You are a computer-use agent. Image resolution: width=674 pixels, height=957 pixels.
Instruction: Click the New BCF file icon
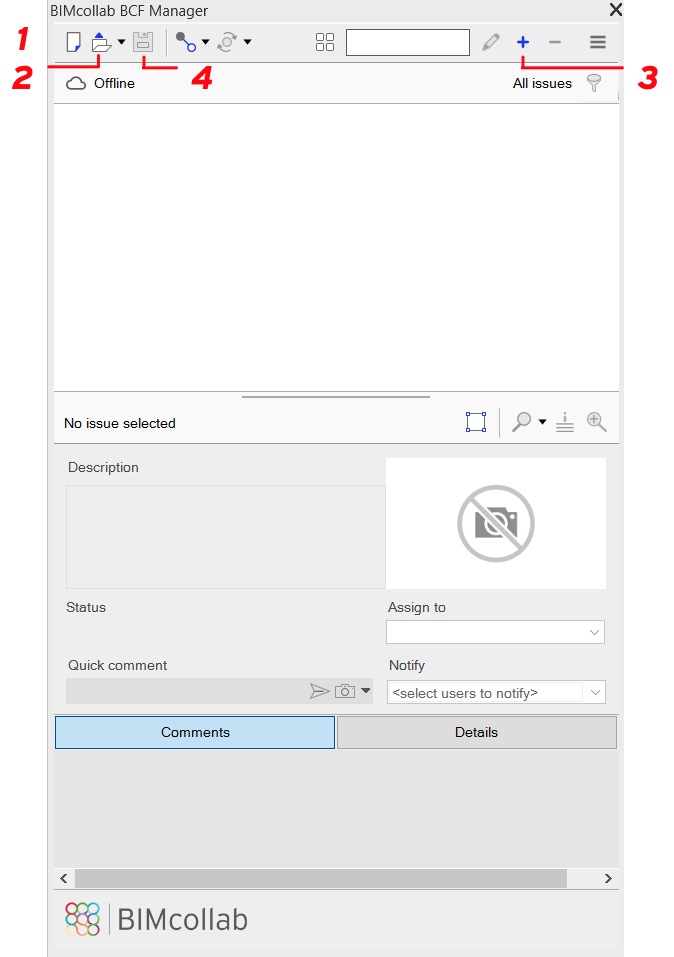coord(73,42)
